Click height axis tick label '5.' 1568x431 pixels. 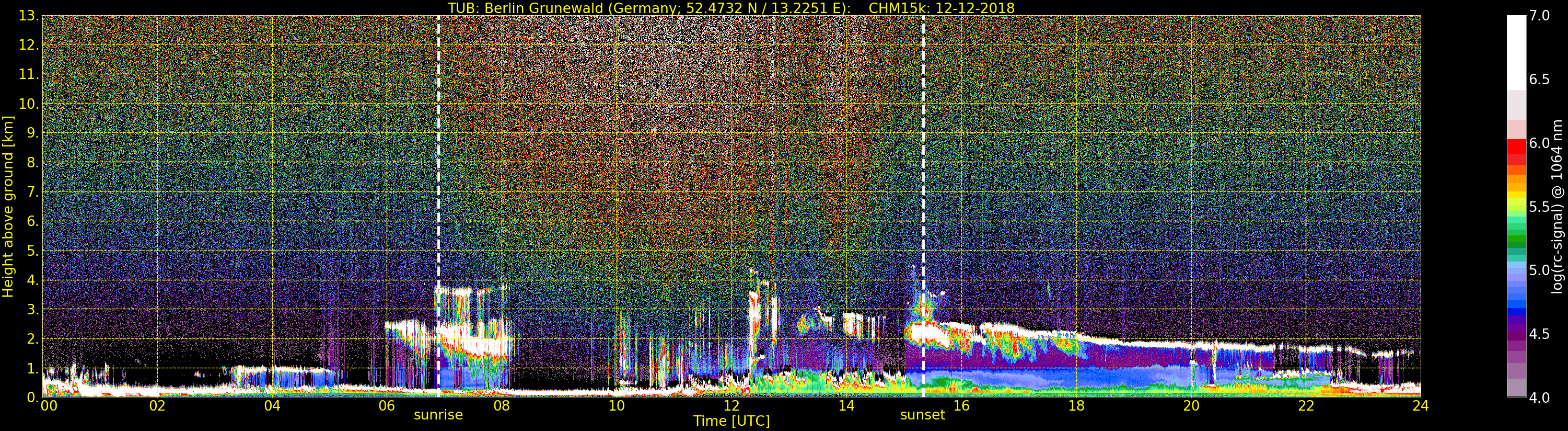[x=33, y=251]
